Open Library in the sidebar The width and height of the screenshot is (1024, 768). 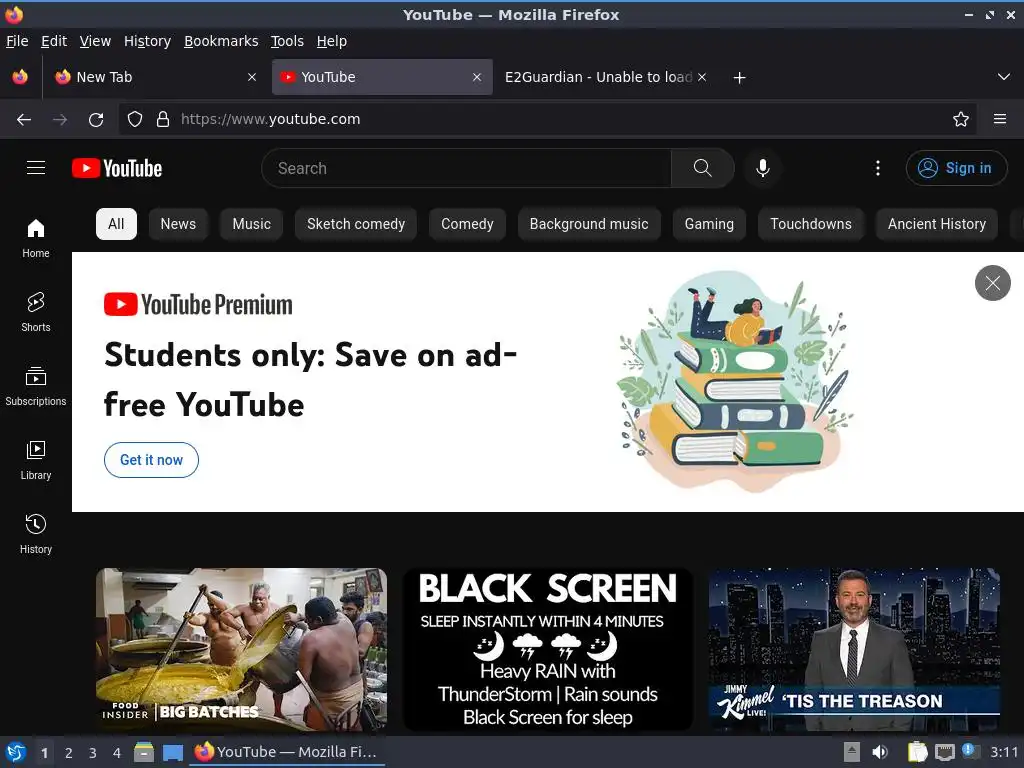point(36,460)
